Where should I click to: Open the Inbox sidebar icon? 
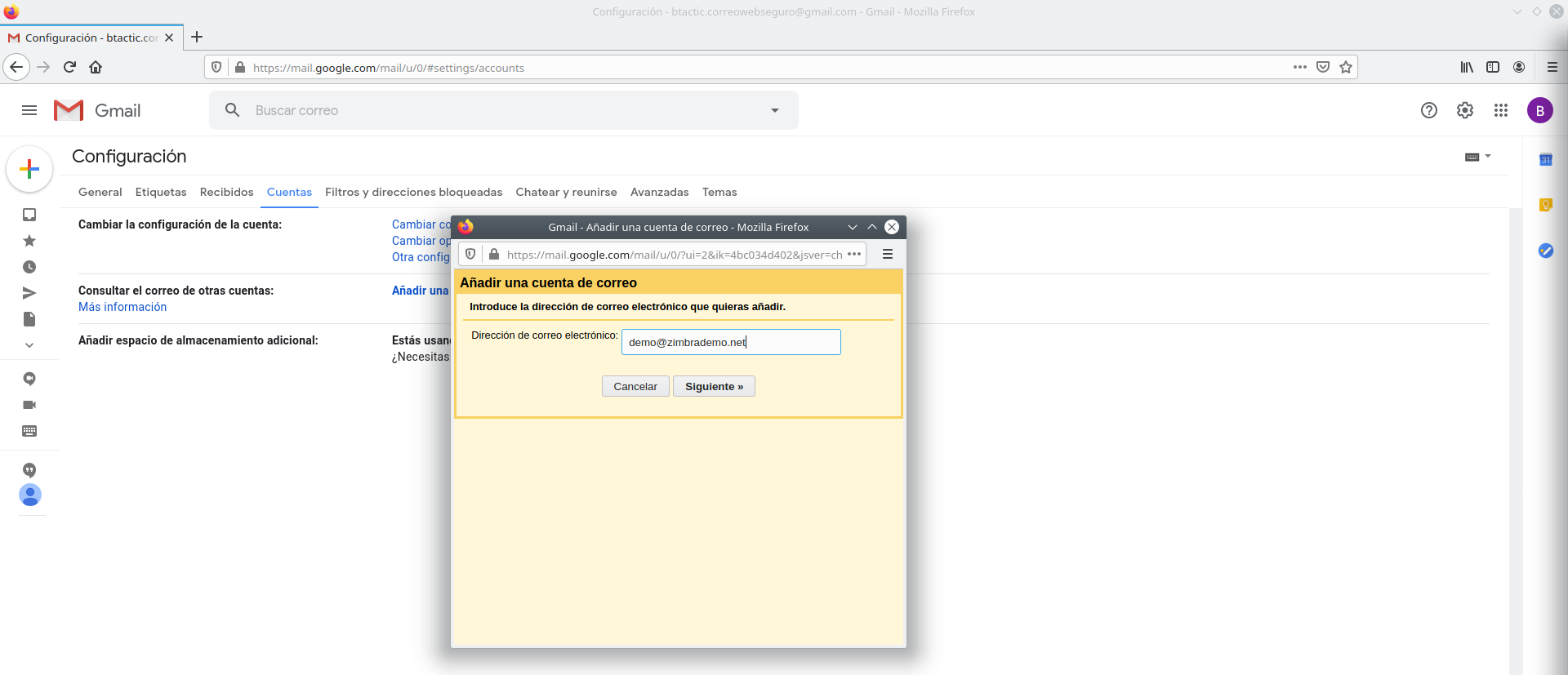pyautogui.click(x=29, y=215)
